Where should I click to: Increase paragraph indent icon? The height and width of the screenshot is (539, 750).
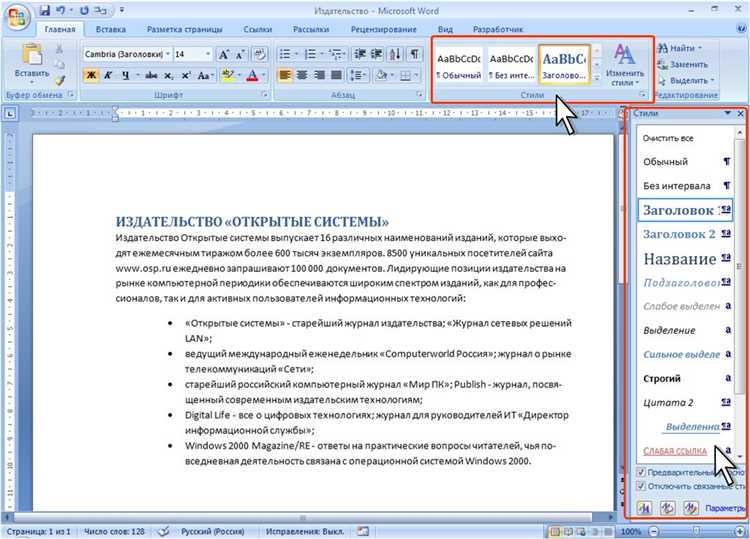tap(377, 54)
